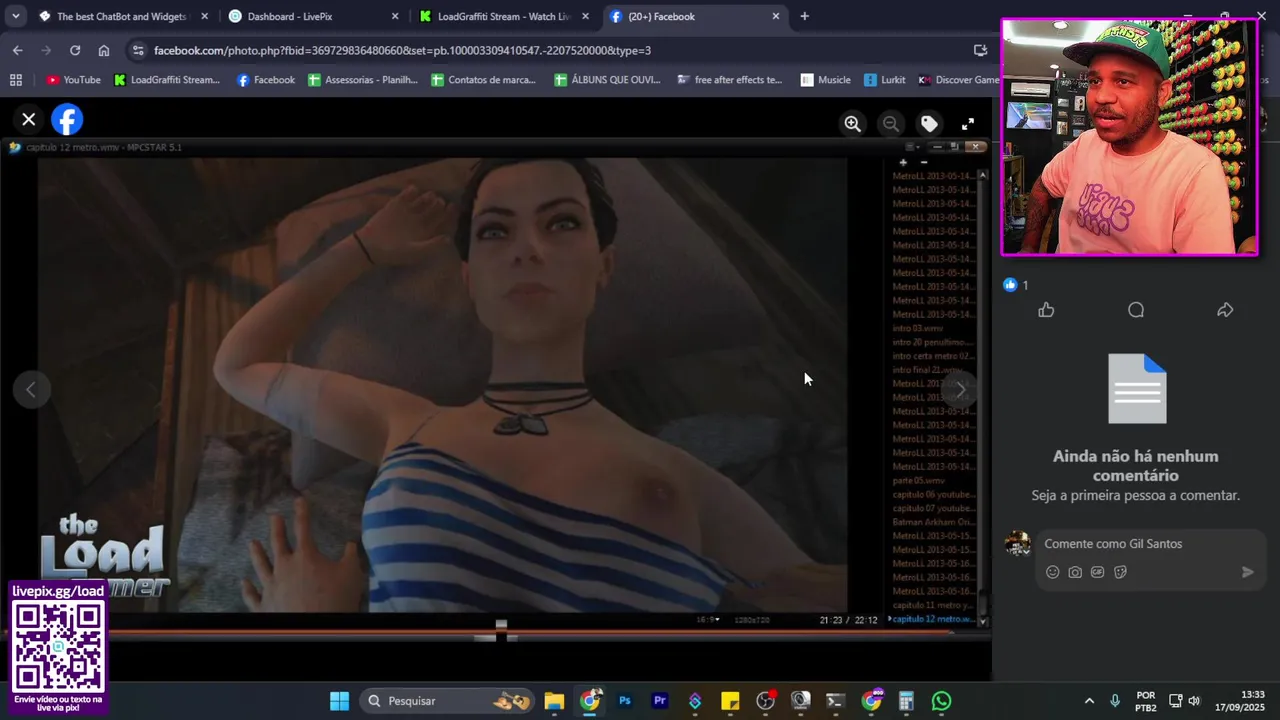Share the photo with the arrow icon
Image resolution: width=1280 pixels, height=720 pixels.
pos(1225,310)
